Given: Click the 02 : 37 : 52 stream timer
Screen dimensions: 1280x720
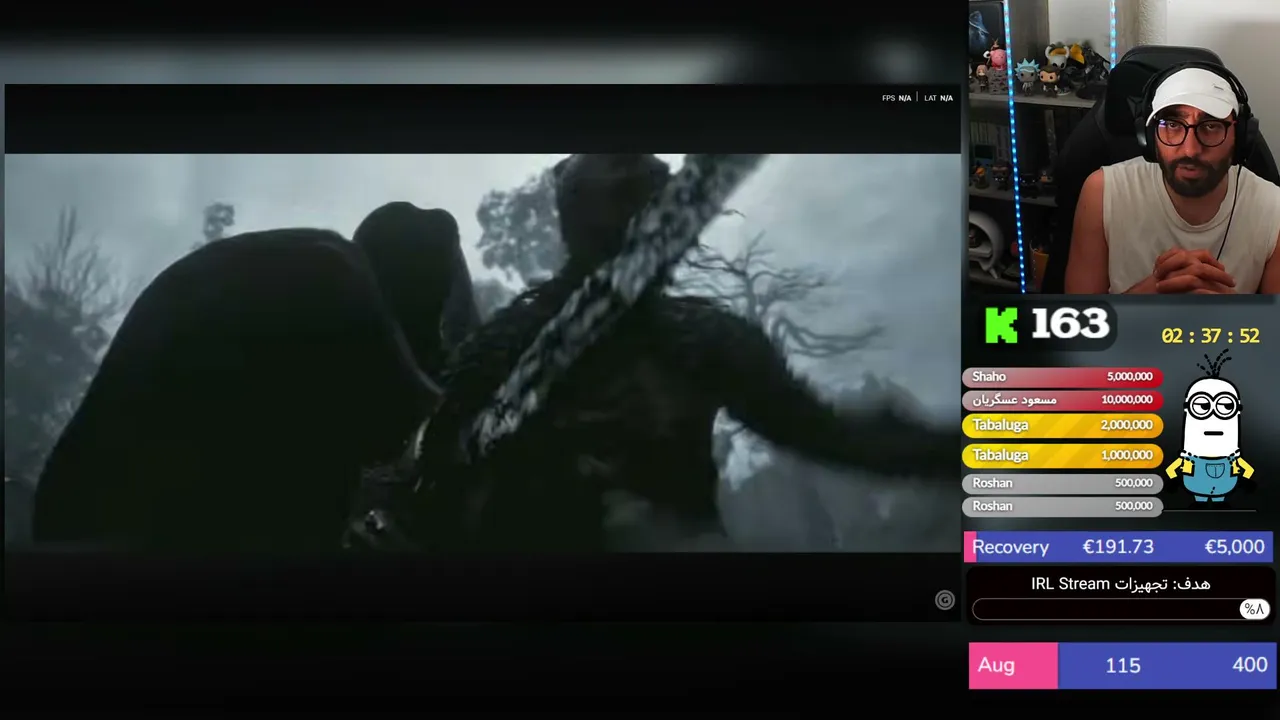Looking at the screenshot, I should point(1210,336).
